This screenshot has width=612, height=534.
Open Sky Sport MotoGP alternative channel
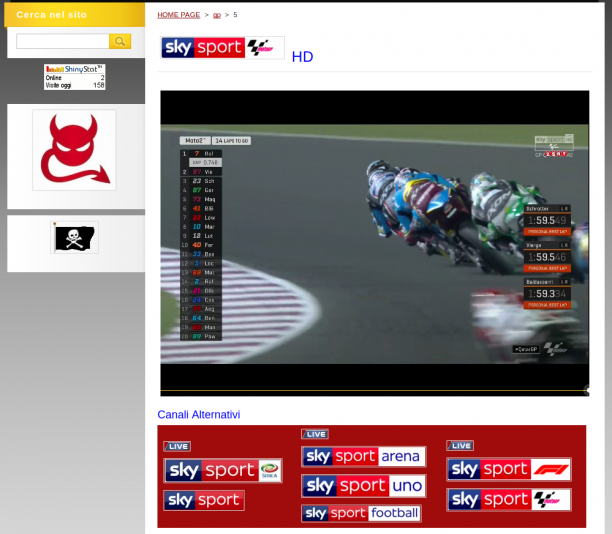pyautogui.click(x=509, y=500)
